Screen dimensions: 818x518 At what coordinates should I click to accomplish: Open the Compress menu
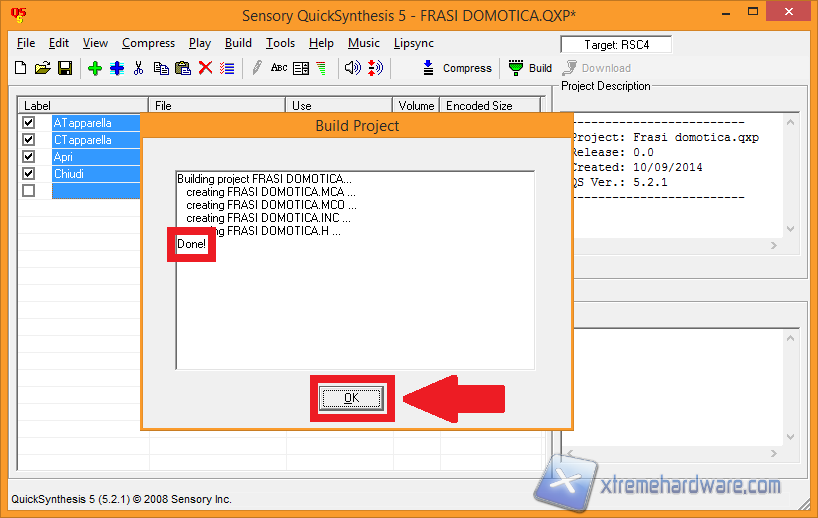tap(148, 43)
